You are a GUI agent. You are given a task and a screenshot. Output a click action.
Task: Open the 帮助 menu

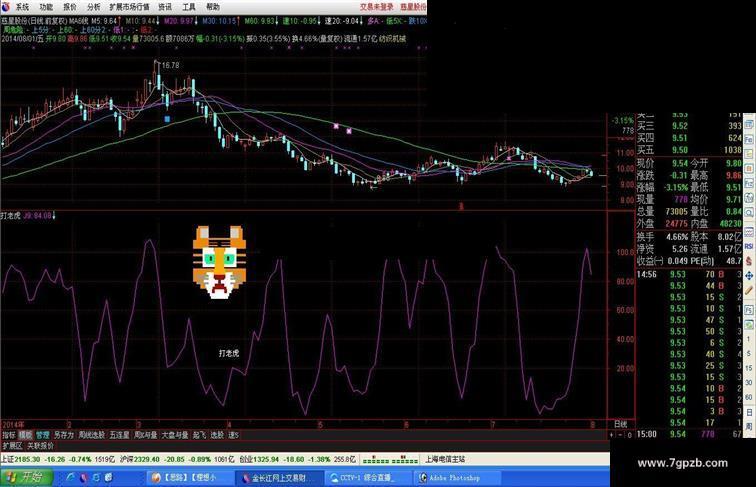(x=213, y=7)
